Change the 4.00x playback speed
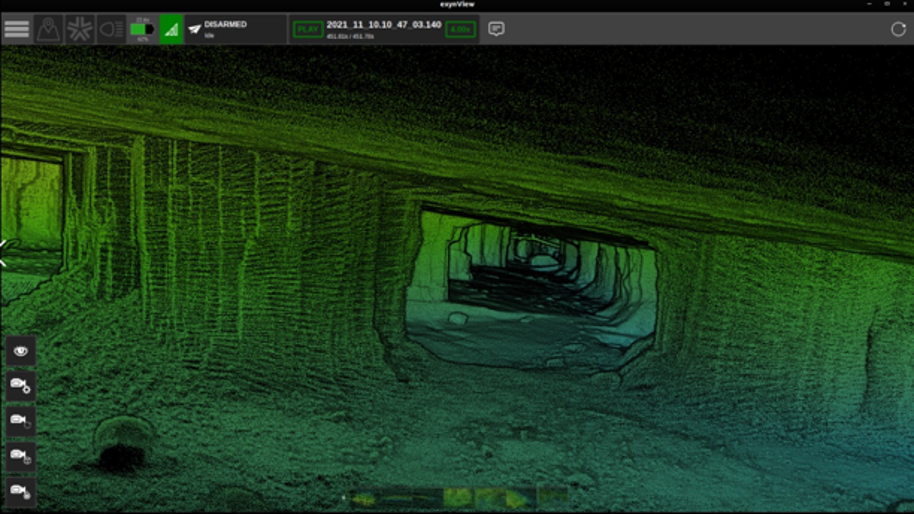 [460, 29]
